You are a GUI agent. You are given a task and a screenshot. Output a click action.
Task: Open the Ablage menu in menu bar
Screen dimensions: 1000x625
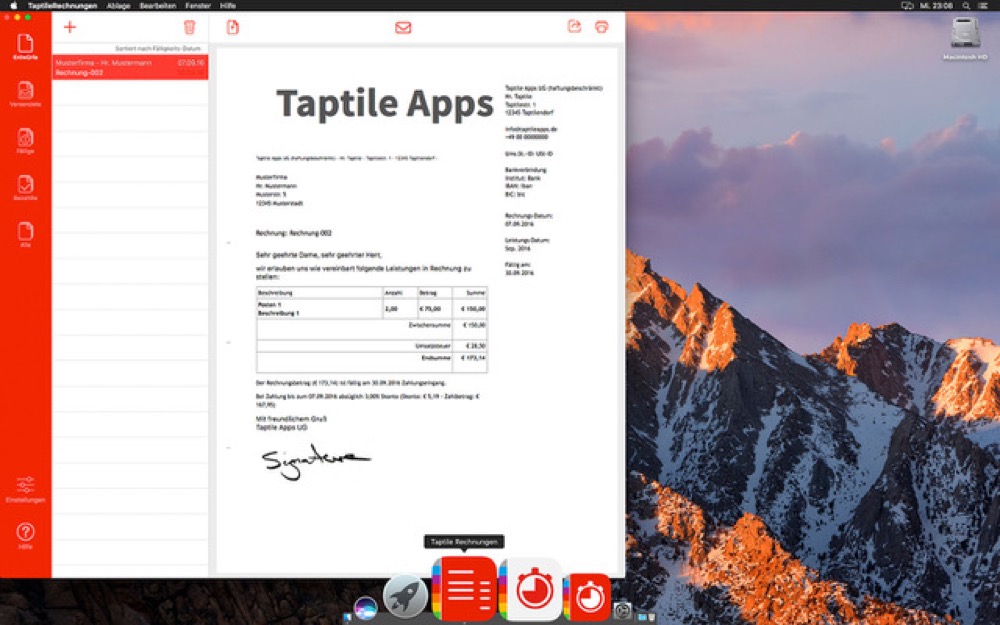tap(118, 5)
